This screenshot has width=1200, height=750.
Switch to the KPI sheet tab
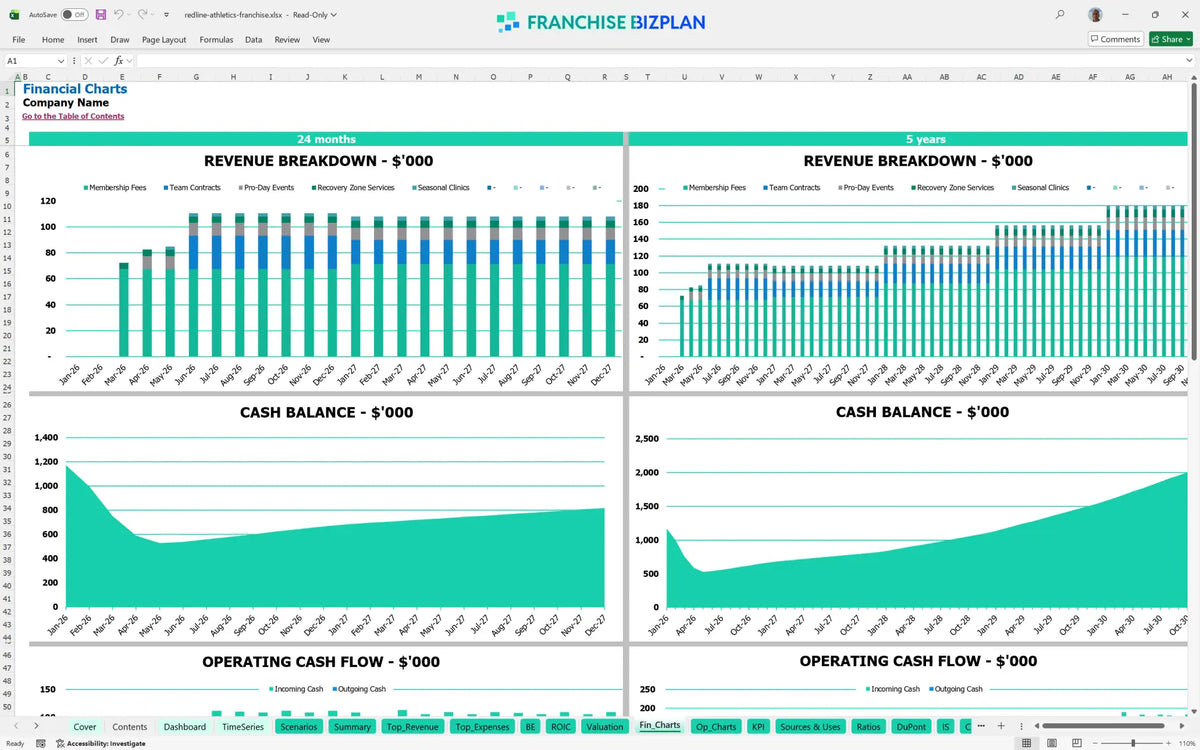(757, 726)
